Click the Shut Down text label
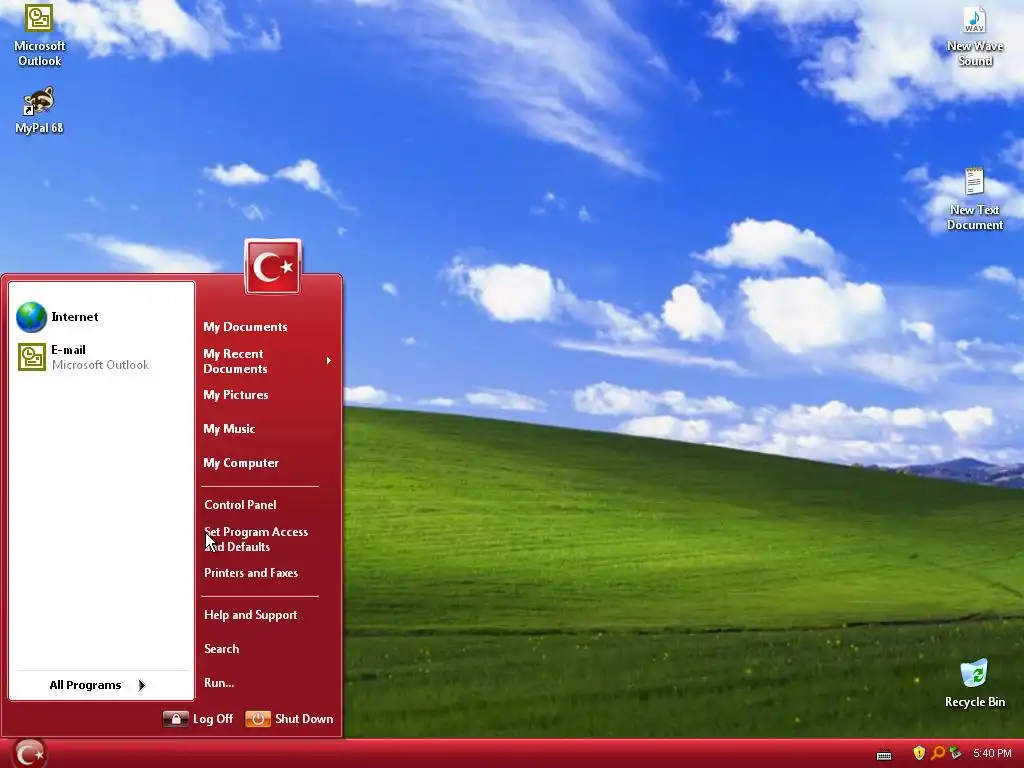This screenshot has width=1024, height=768. (x=304, y=719)
